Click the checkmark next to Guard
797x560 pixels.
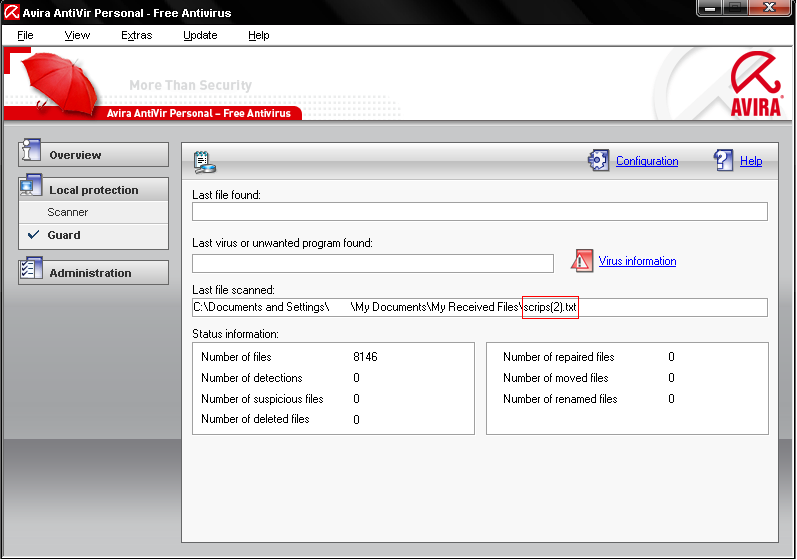(x=34, y=235)
